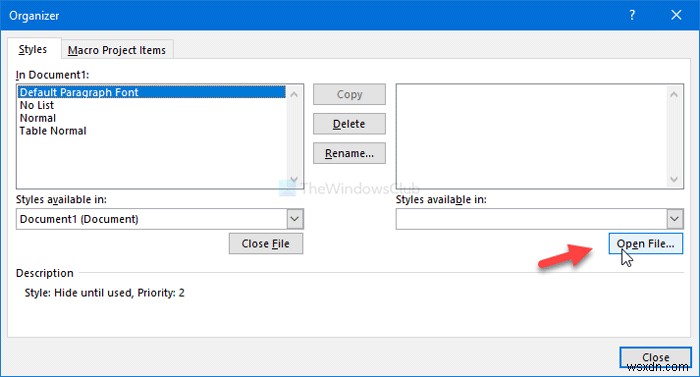Screen dimensions: 700x377
Task: Select the No List style
Action: pos(152,105)
